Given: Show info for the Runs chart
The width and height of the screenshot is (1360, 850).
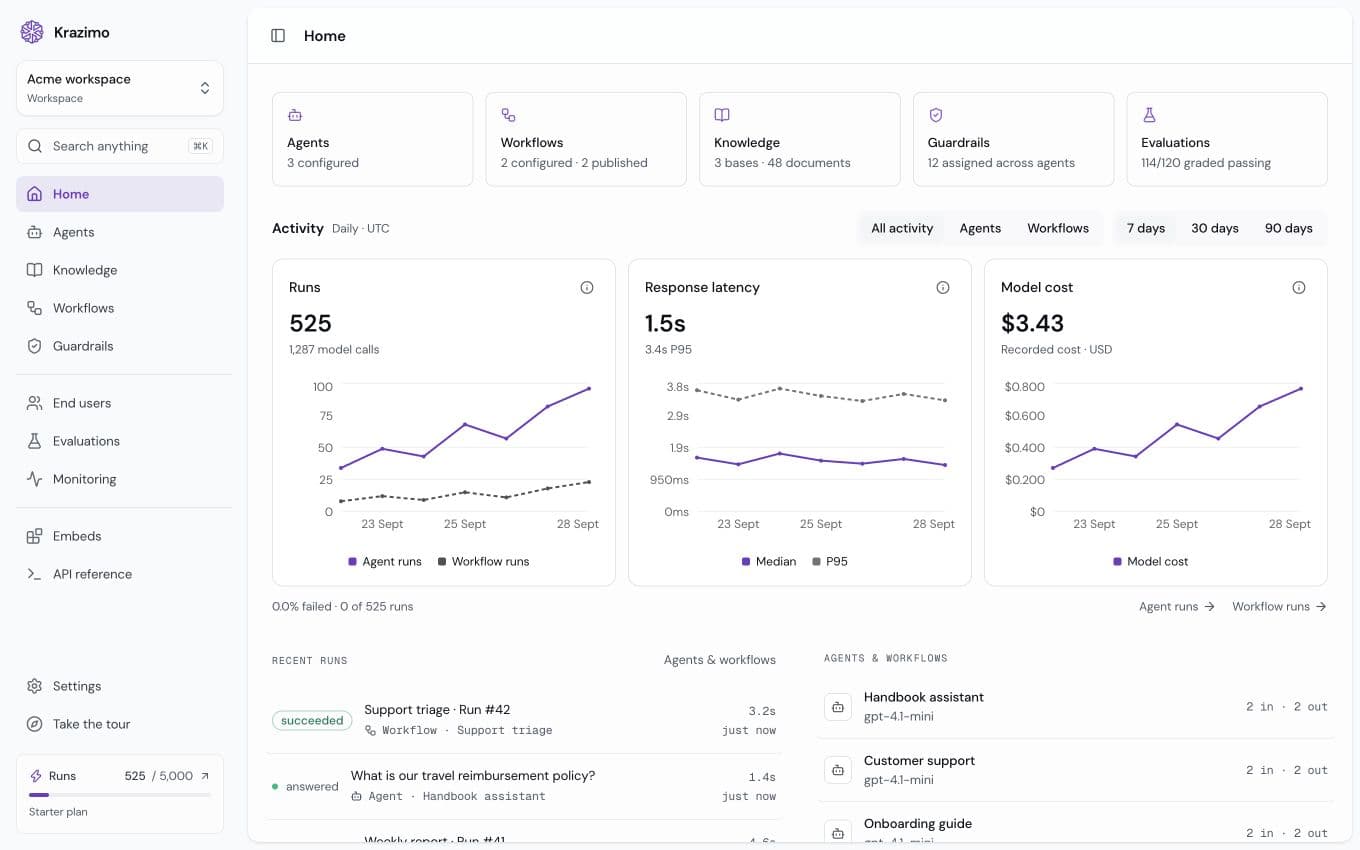Looking at the screenshot, I should (587, 287).
